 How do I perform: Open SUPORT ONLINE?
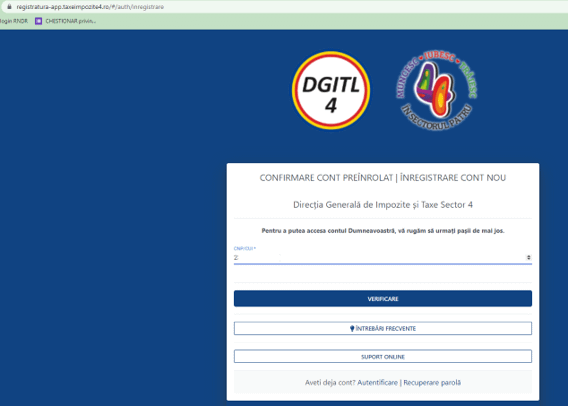383,357
